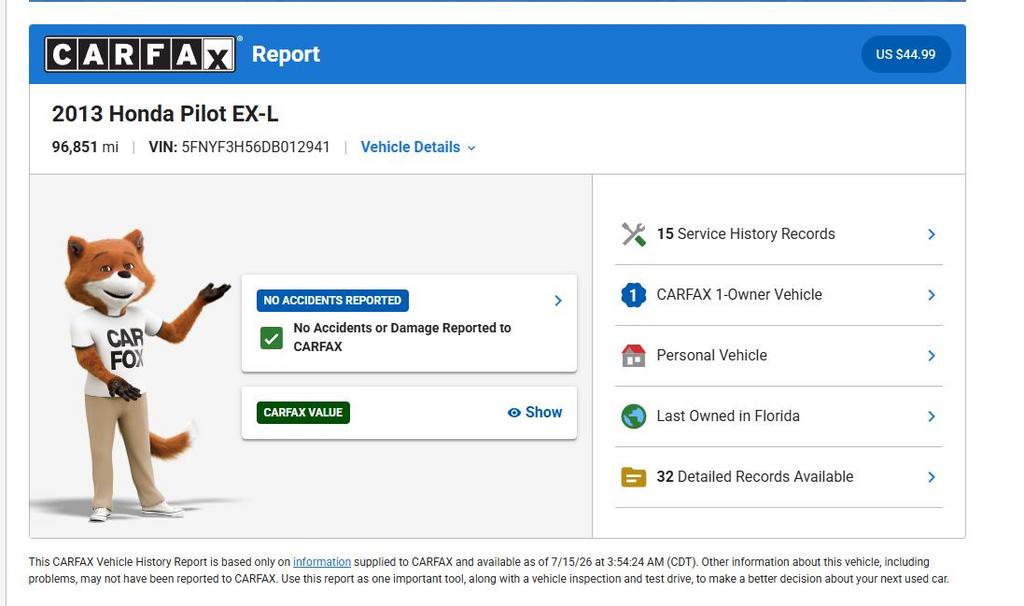Open the Last Owned in Florida arrow
This screenshot has width=1024, height=606.
(x=931, y=416)
